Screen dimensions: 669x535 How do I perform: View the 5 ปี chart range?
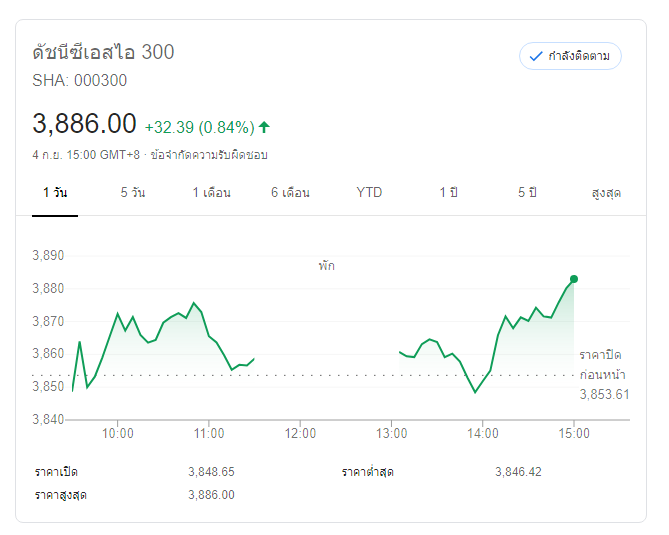tap(527, 192)
